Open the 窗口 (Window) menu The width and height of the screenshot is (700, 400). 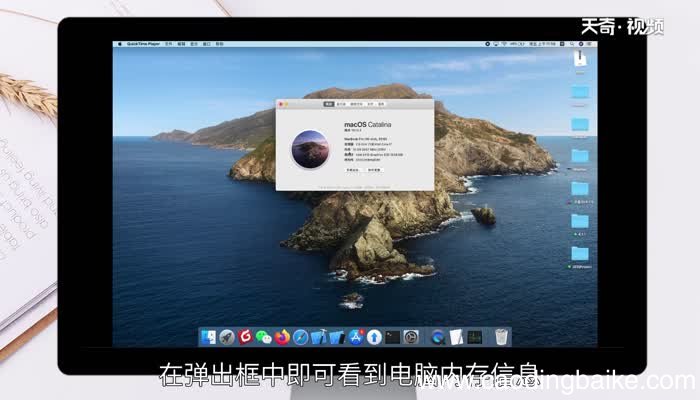(207, 44)
